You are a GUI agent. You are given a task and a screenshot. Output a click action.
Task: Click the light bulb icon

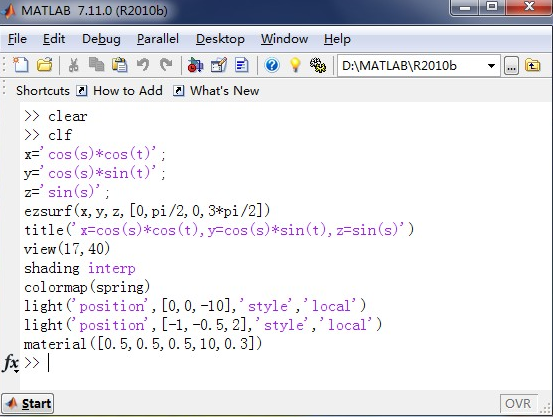tap(295, 65)
